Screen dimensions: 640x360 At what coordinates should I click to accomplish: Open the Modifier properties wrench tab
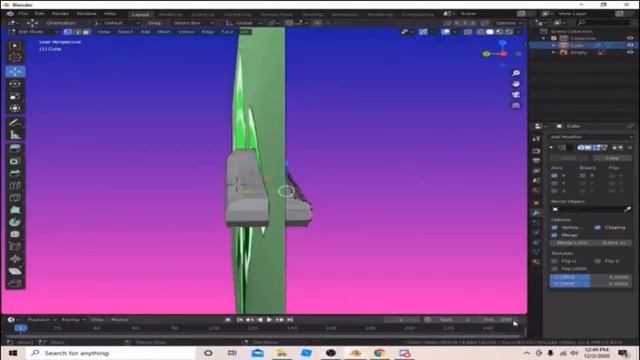pyautogui.click(x=536, y=213)
